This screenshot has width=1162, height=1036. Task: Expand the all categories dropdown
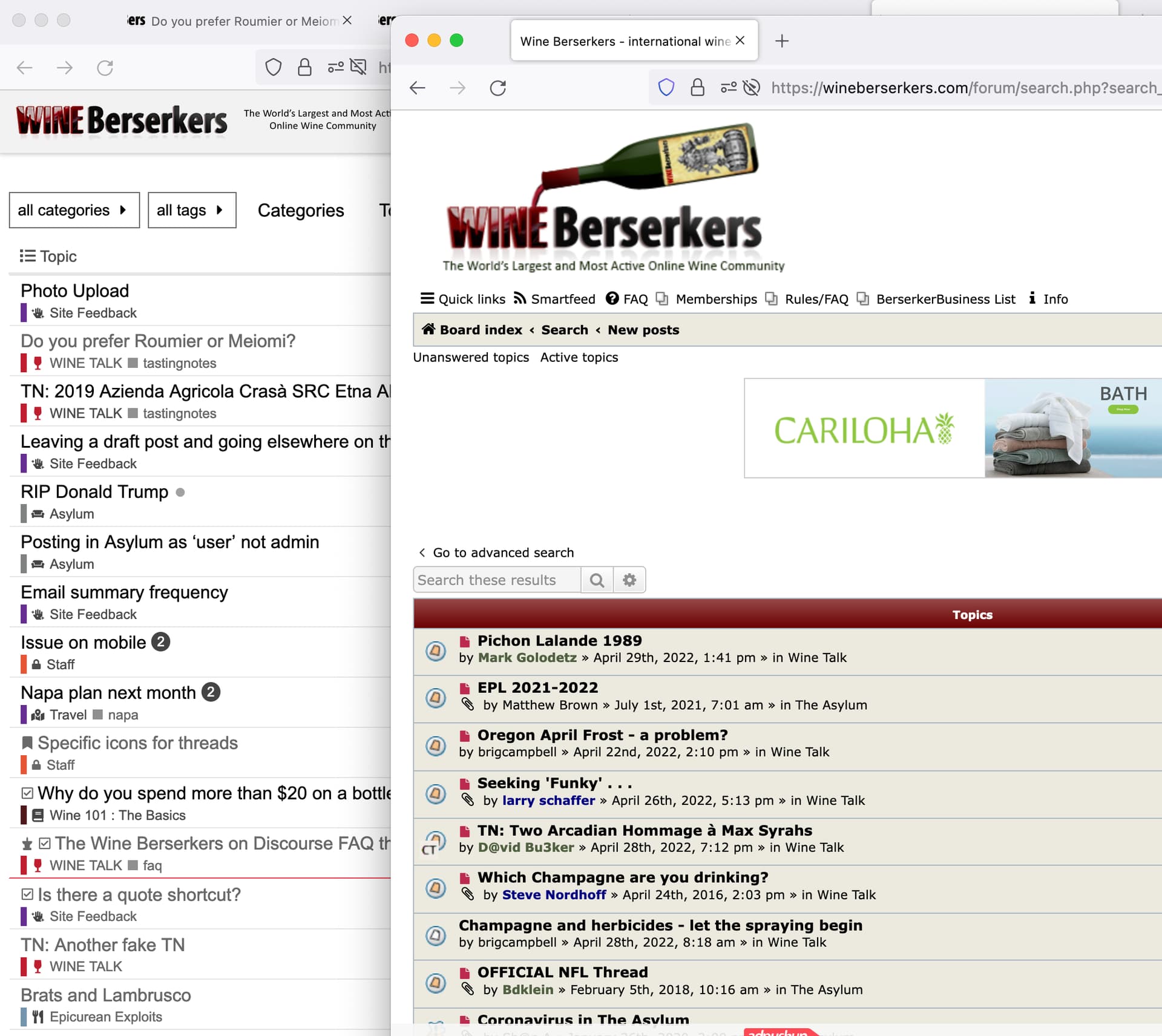[x=74, y=210]
